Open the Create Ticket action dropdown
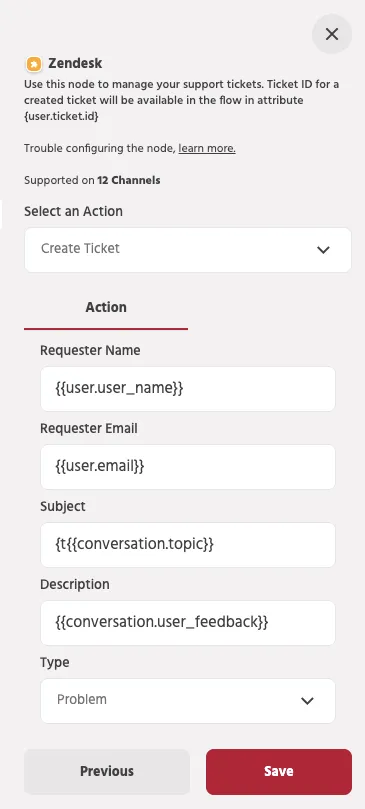 [188, 249]
